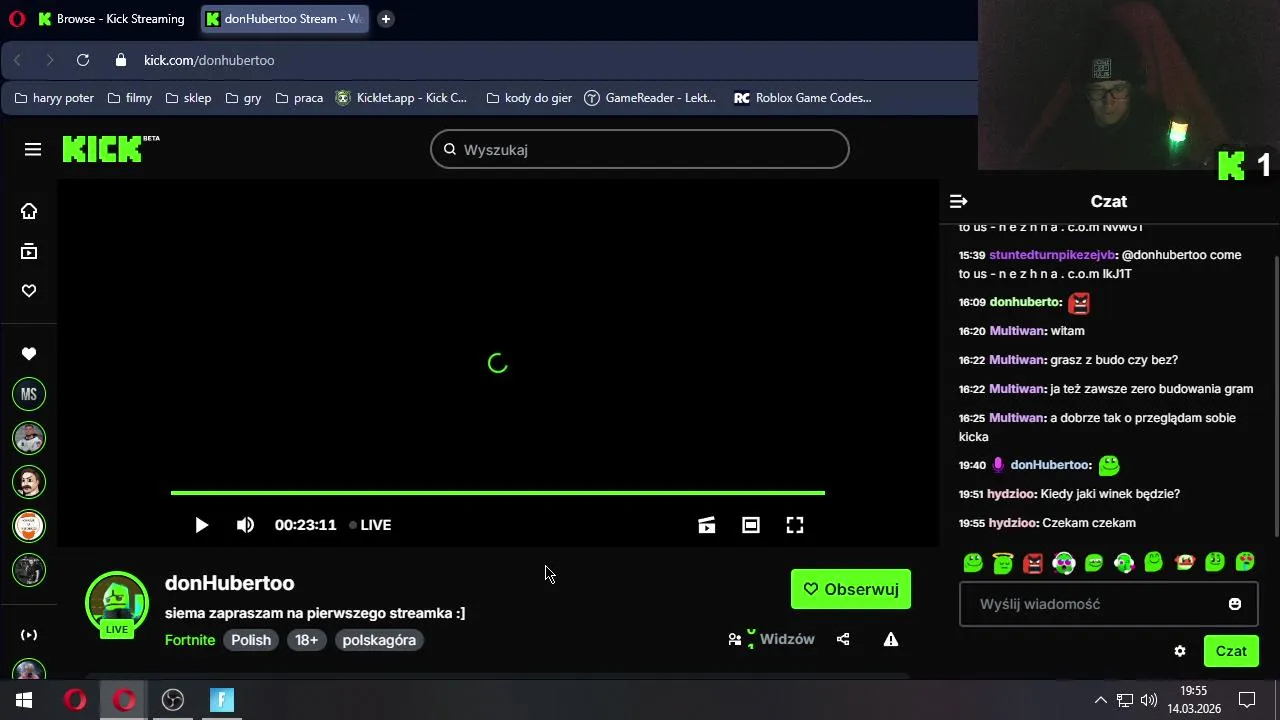This screenshot has height=720, width=1280.
Task: Click the recommended live broadcast icon in sidebar
Action: coord(29,635)
